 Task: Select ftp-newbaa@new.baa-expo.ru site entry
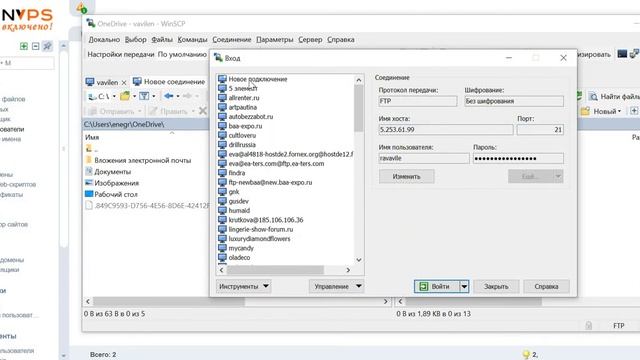(x=270, y=182)
